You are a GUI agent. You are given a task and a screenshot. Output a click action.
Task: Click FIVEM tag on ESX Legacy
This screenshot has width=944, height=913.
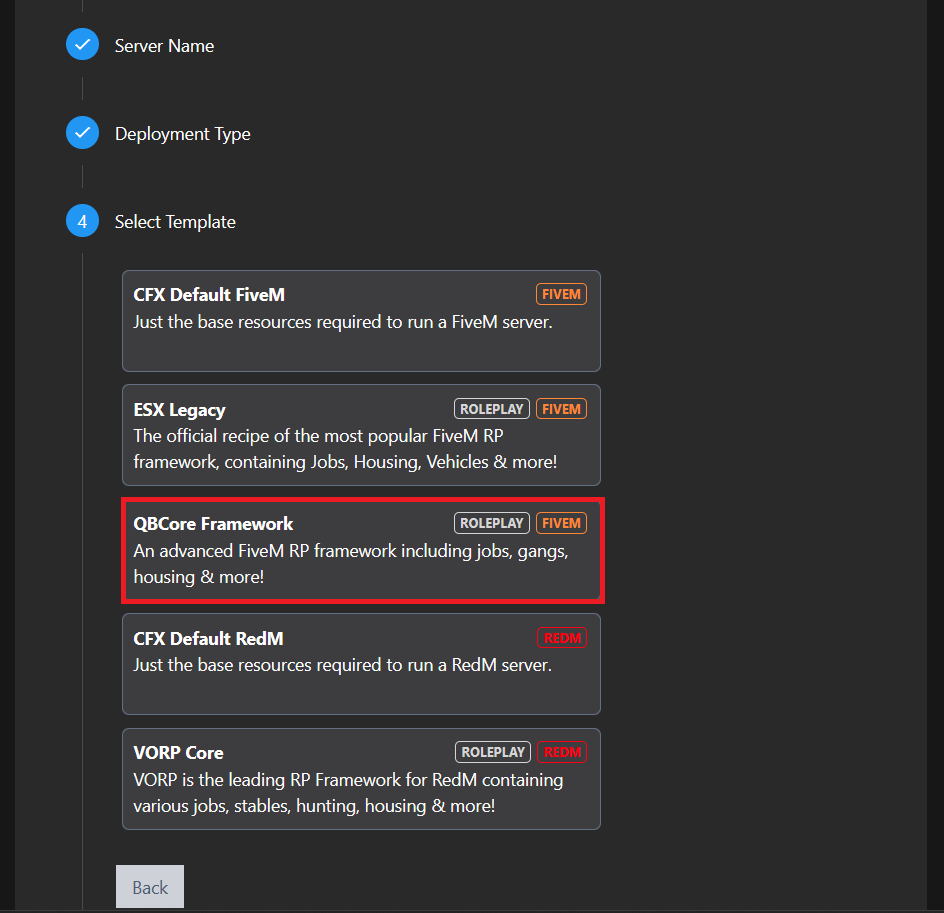tap(561, 409)
